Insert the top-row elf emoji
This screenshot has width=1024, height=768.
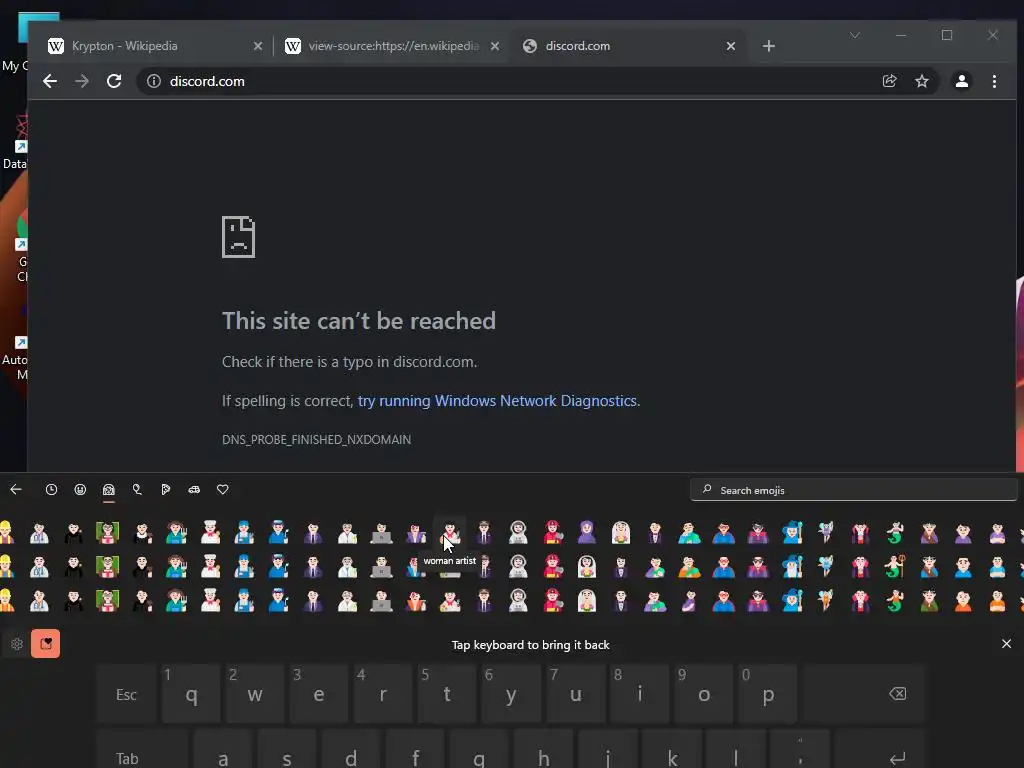(x=929, y=532)
